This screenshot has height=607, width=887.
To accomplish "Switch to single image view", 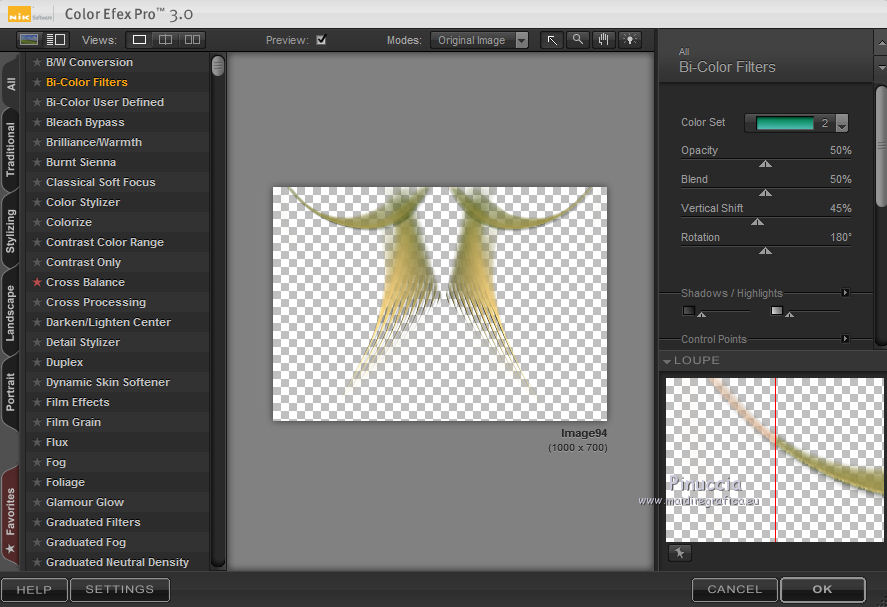I will [140, 40].
